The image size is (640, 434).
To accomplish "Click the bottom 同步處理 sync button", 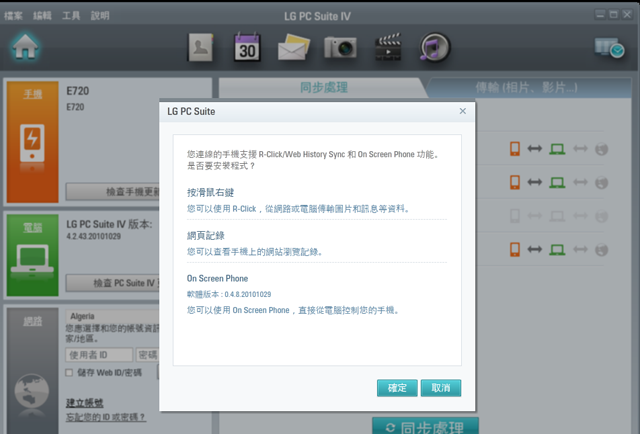I will (425, 426).
